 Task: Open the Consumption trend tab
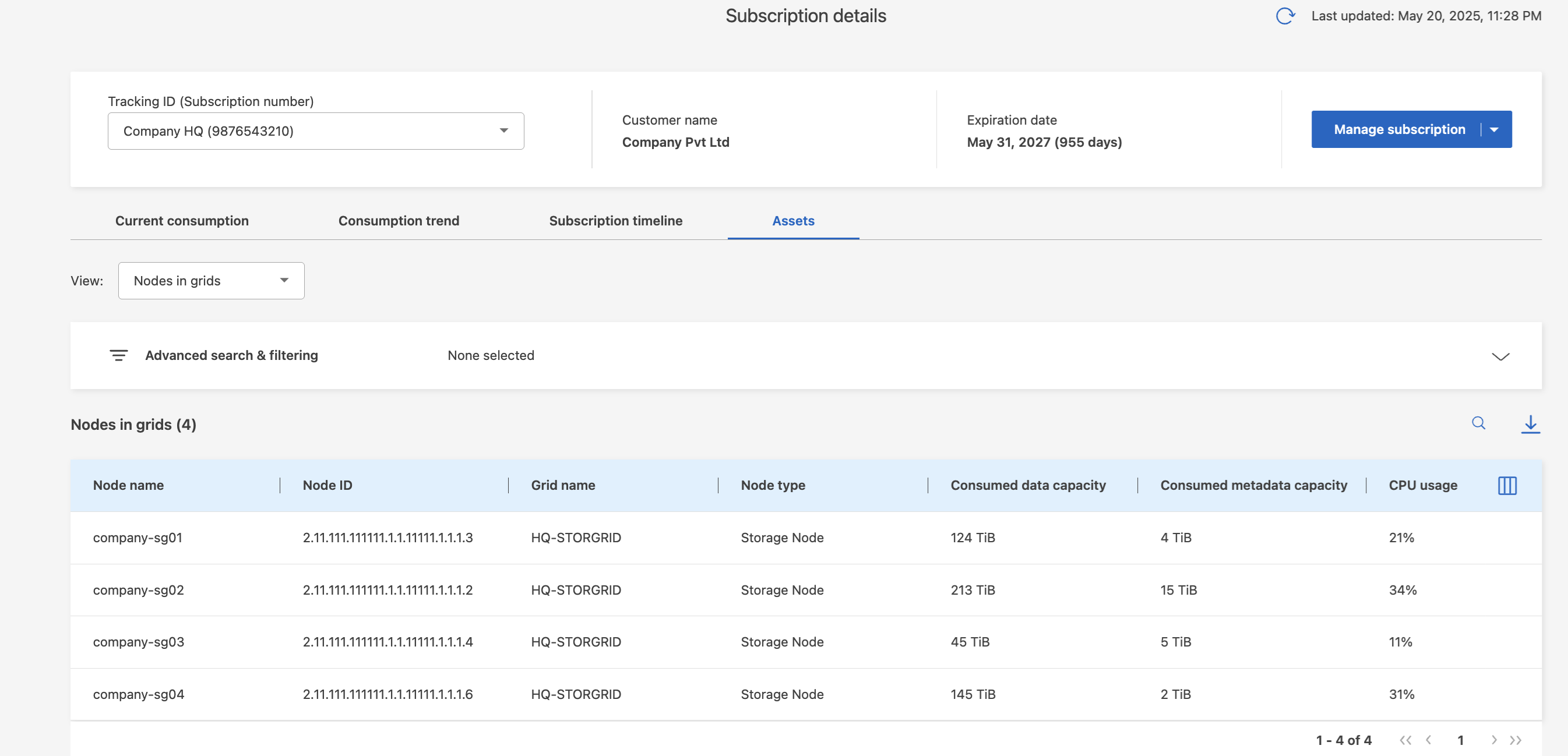[x=399, y=221]
